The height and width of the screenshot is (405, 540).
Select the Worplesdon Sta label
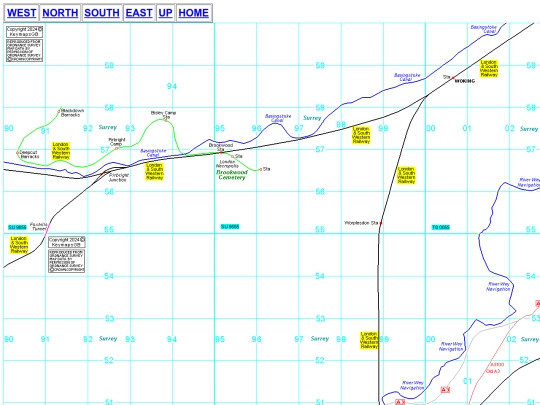tap(361, 223)
